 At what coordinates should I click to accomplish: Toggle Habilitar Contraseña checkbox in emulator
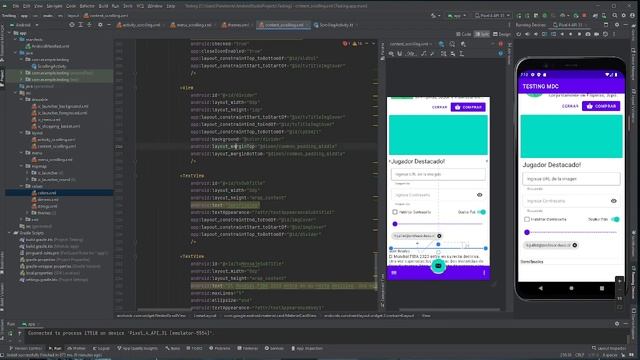[x=527, y=219]
